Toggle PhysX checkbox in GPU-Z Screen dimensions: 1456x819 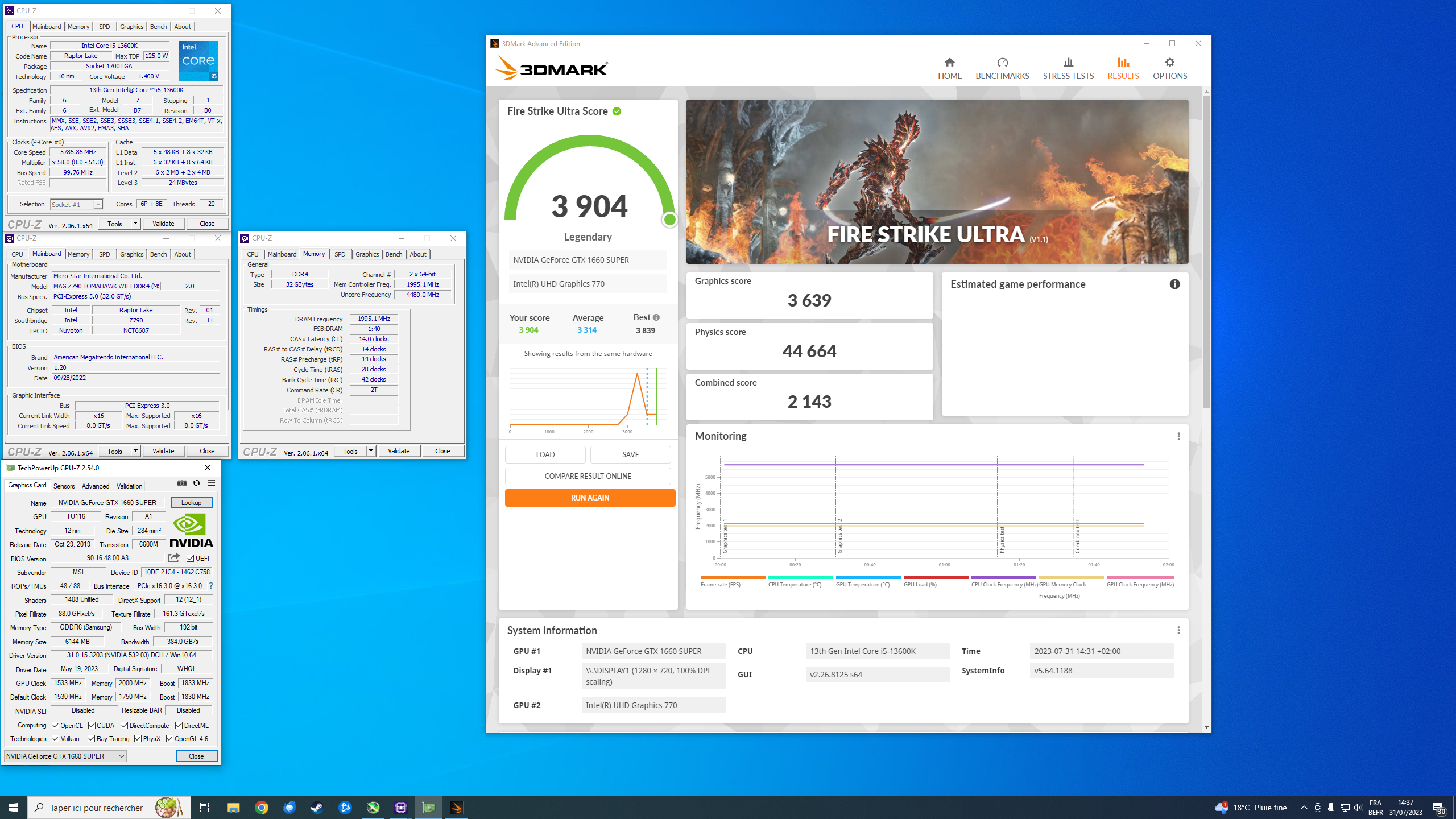point(138,739)
